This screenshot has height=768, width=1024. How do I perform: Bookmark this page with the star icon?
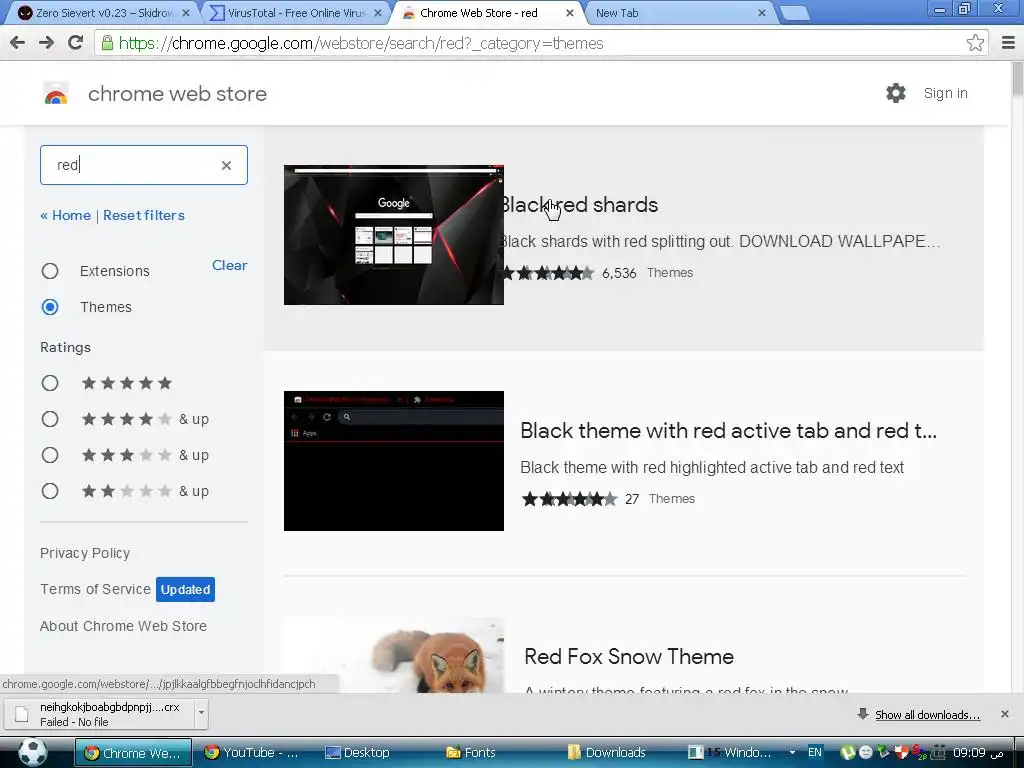click(x=975, y=43)
